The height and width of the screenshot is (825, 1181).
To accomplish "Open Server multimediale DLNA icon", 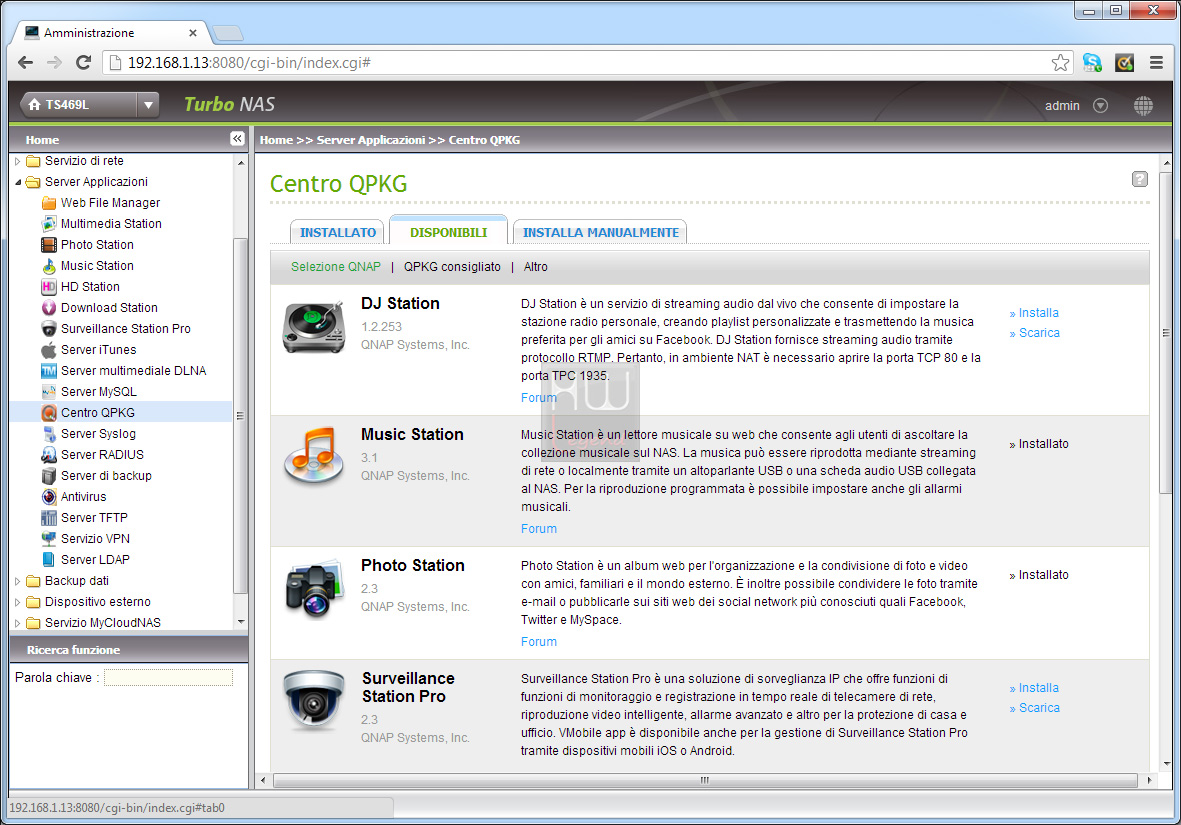I will [49, 371].
